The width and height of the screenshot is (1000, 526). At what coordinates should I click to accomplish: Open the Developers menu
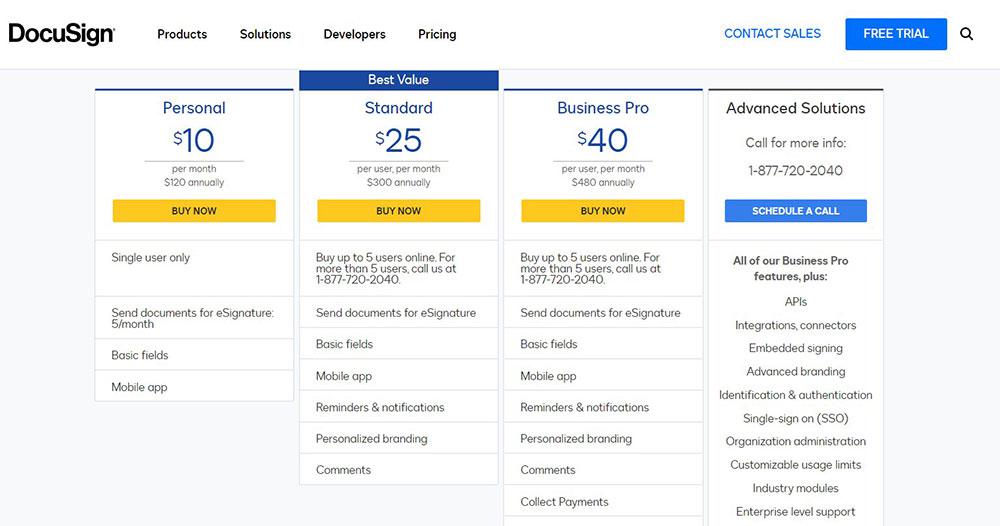click(355, 34)
